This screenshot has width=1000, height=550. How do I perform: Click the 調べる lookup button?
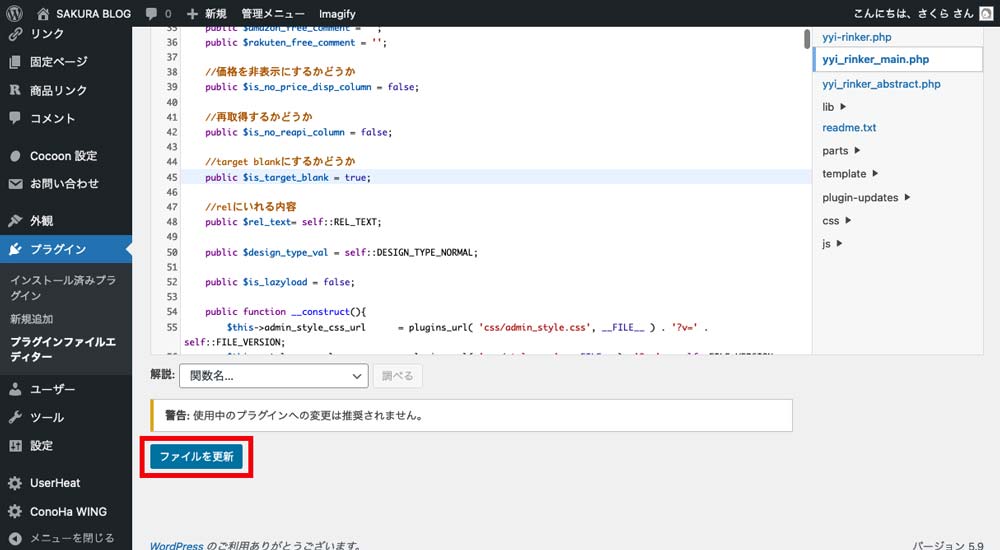[x=397, y=376]
